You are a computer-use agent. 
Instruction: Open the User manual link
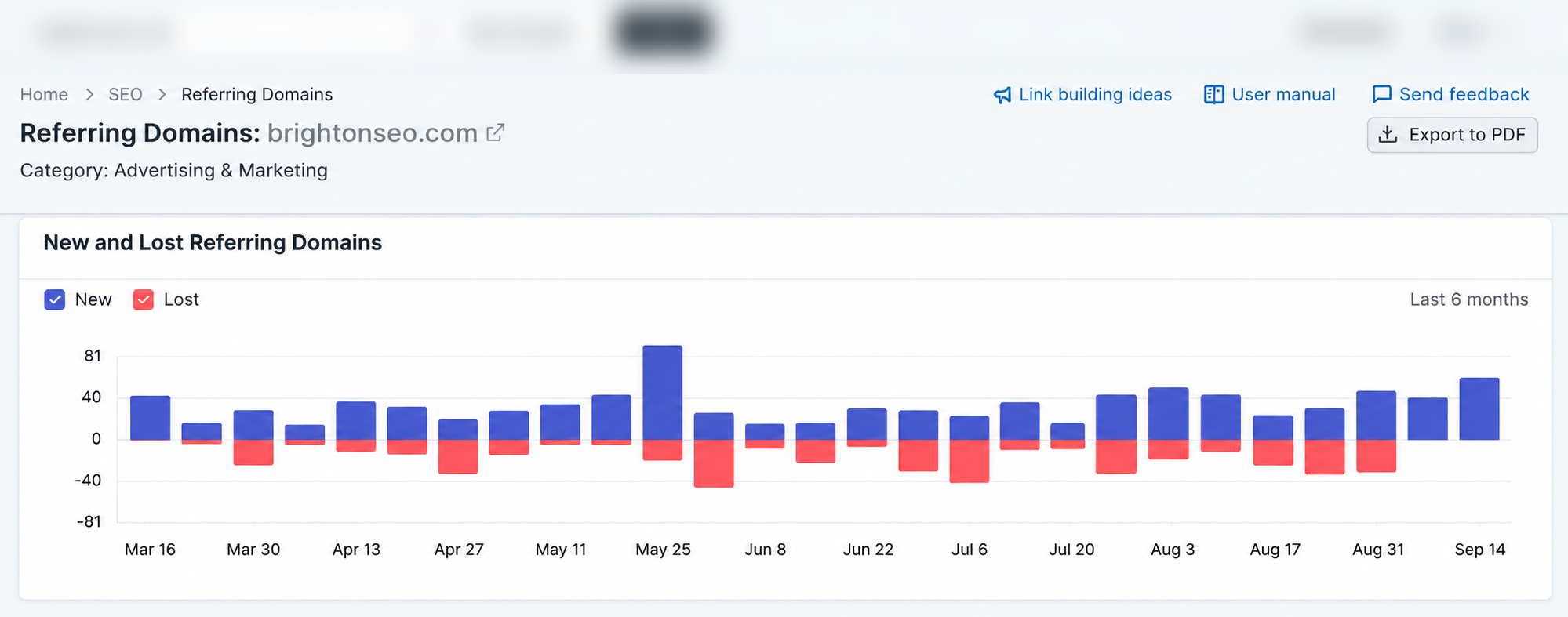1283,95
